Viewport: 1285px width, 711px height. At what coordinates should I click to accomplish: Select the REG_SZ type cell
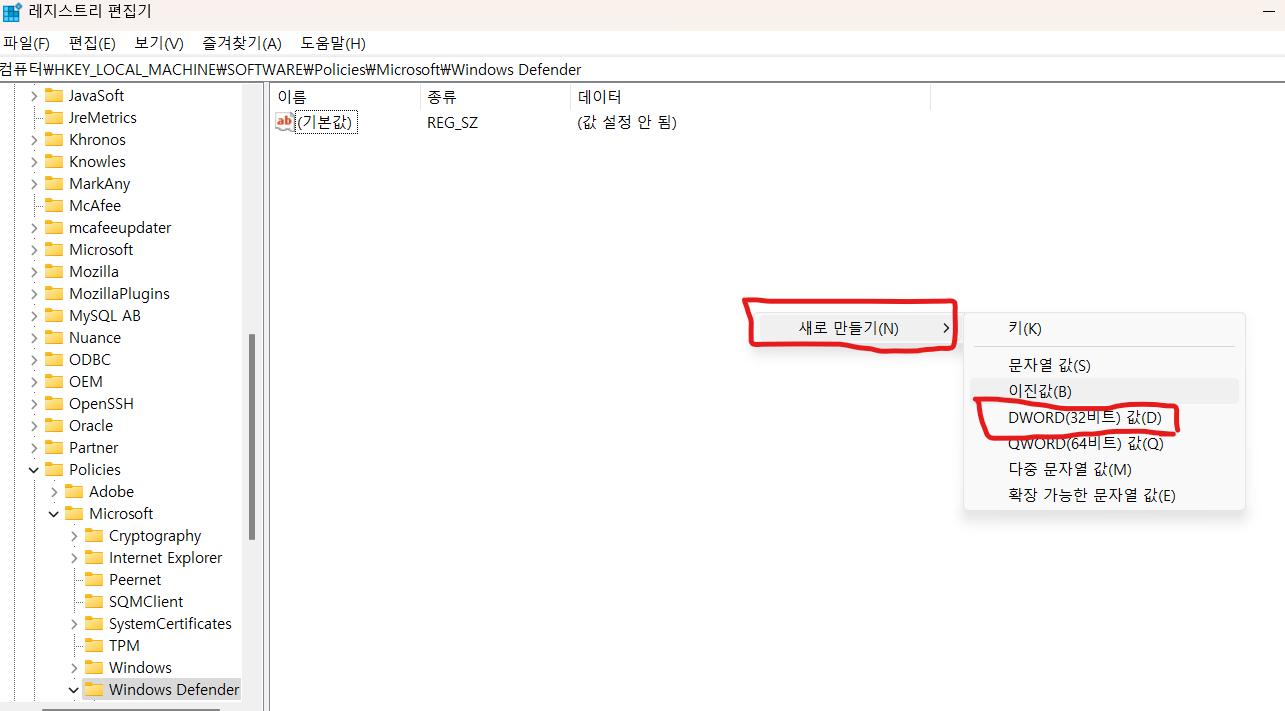point(452,122)
